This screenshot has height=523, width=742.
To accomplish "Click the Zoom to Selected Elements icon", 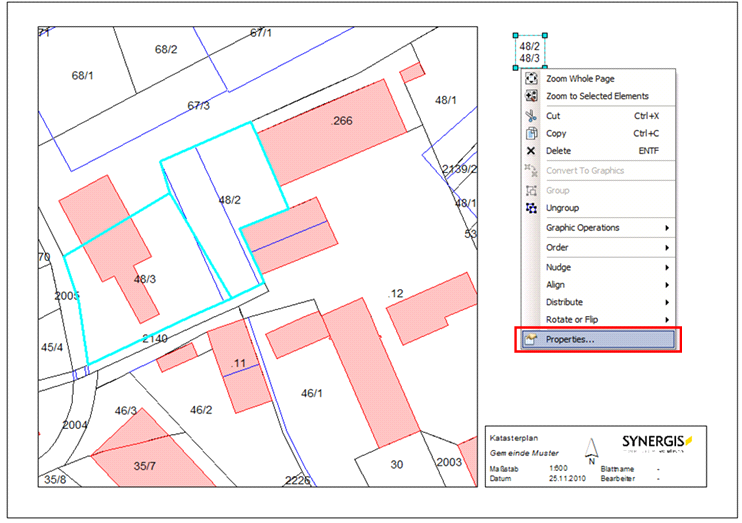I will coord(531,96).
